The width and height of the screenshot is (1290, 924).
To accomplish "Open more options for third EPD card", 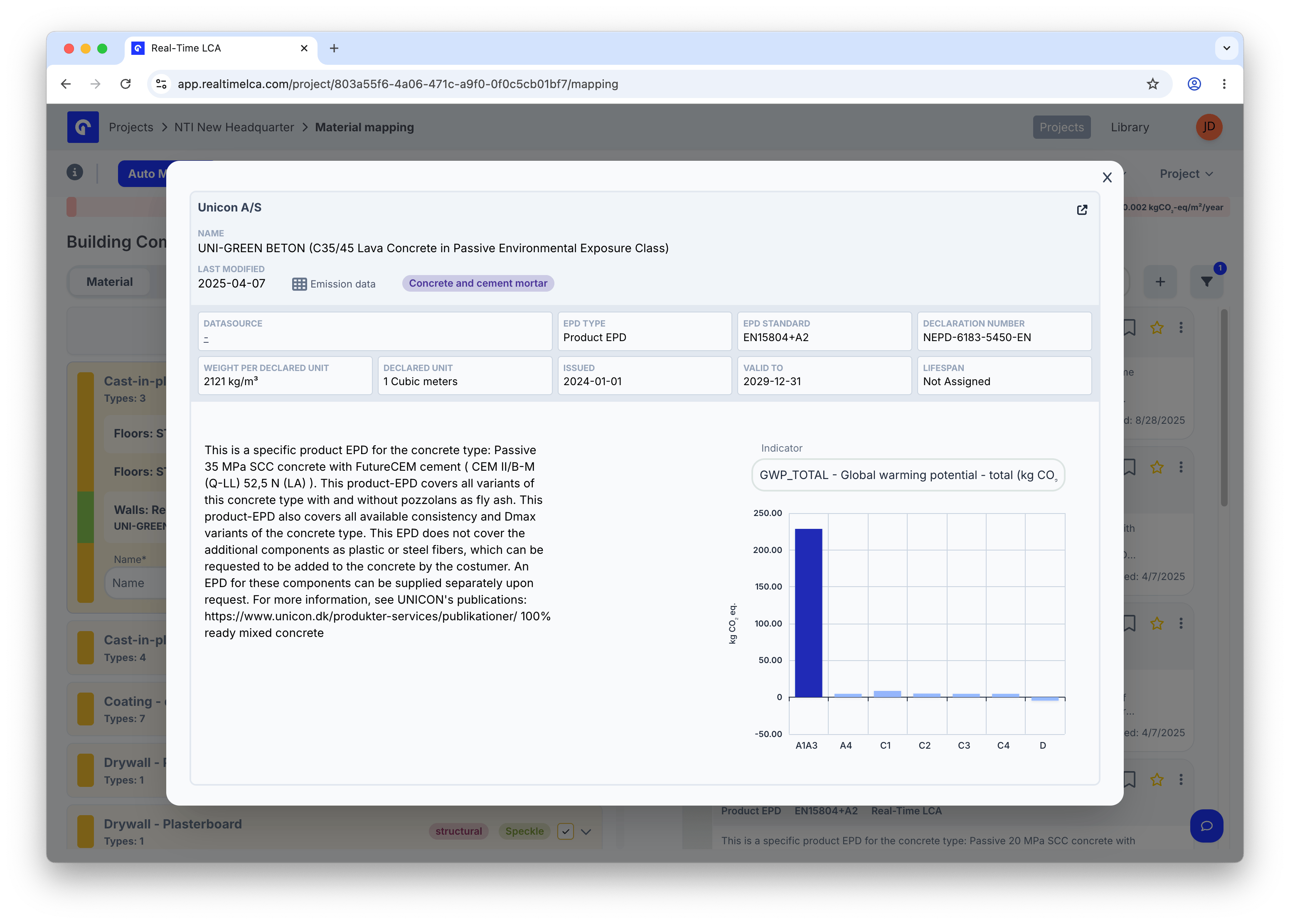I will click(1181, 624).
